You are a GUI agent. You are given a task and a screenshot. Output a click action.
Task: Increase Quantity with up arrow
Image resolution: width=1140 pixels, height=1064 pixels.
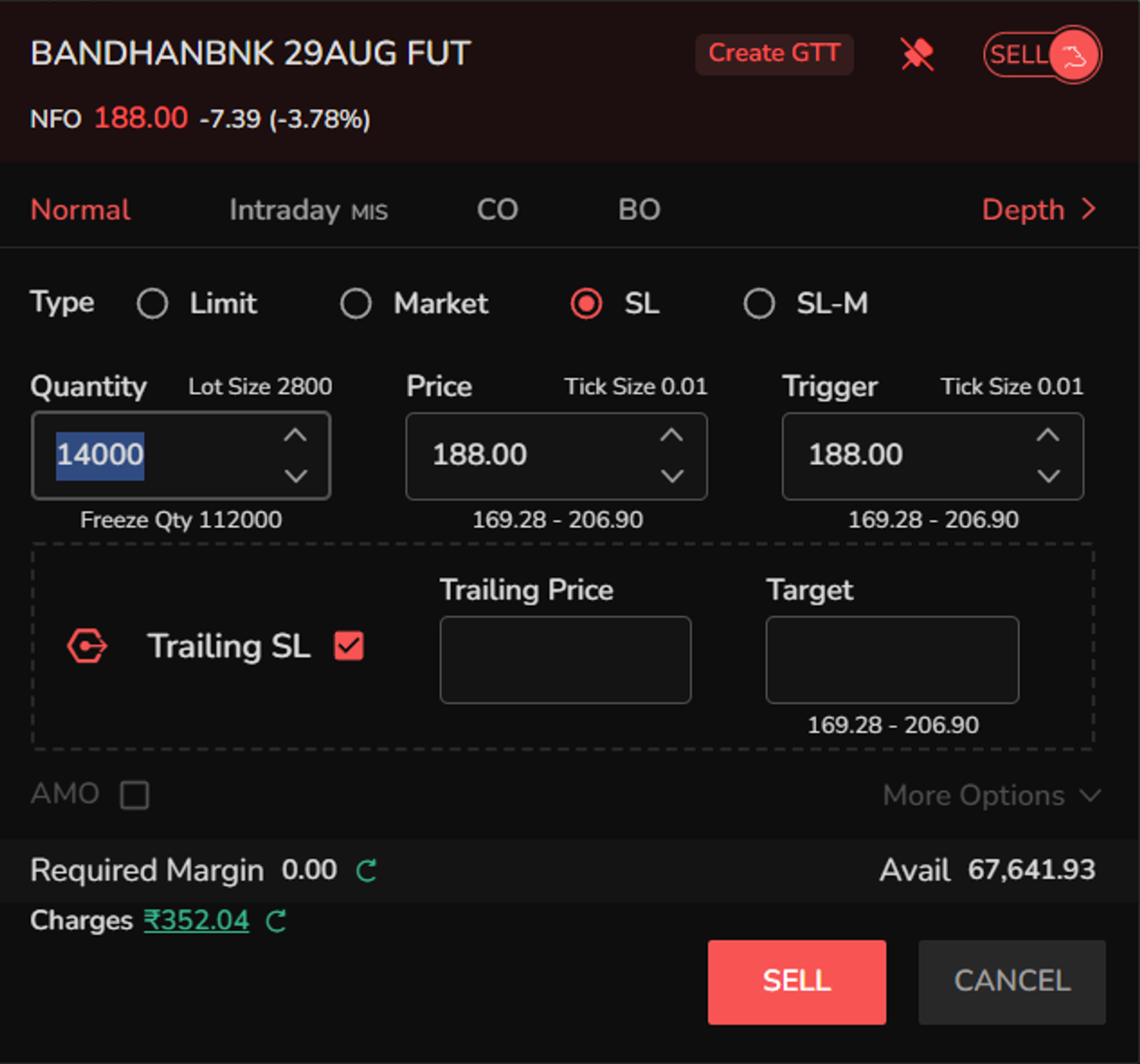click(x=295, y=436)
